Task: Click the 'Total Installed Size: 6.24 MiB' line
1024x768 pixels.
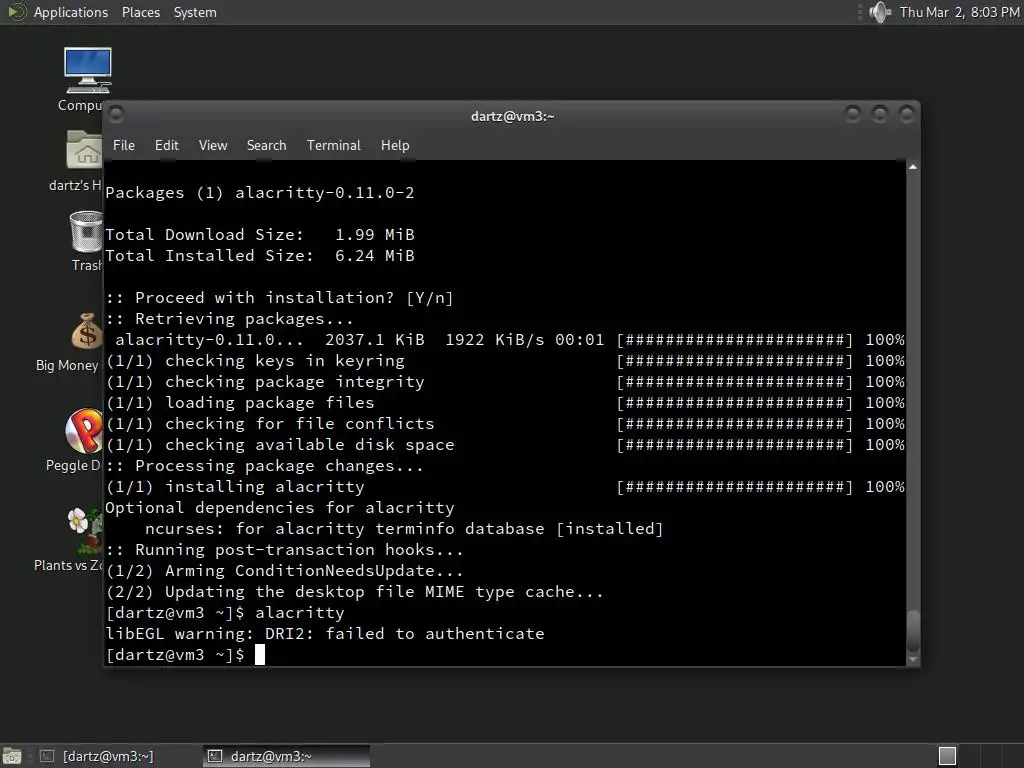Action: tap(260, 255)
